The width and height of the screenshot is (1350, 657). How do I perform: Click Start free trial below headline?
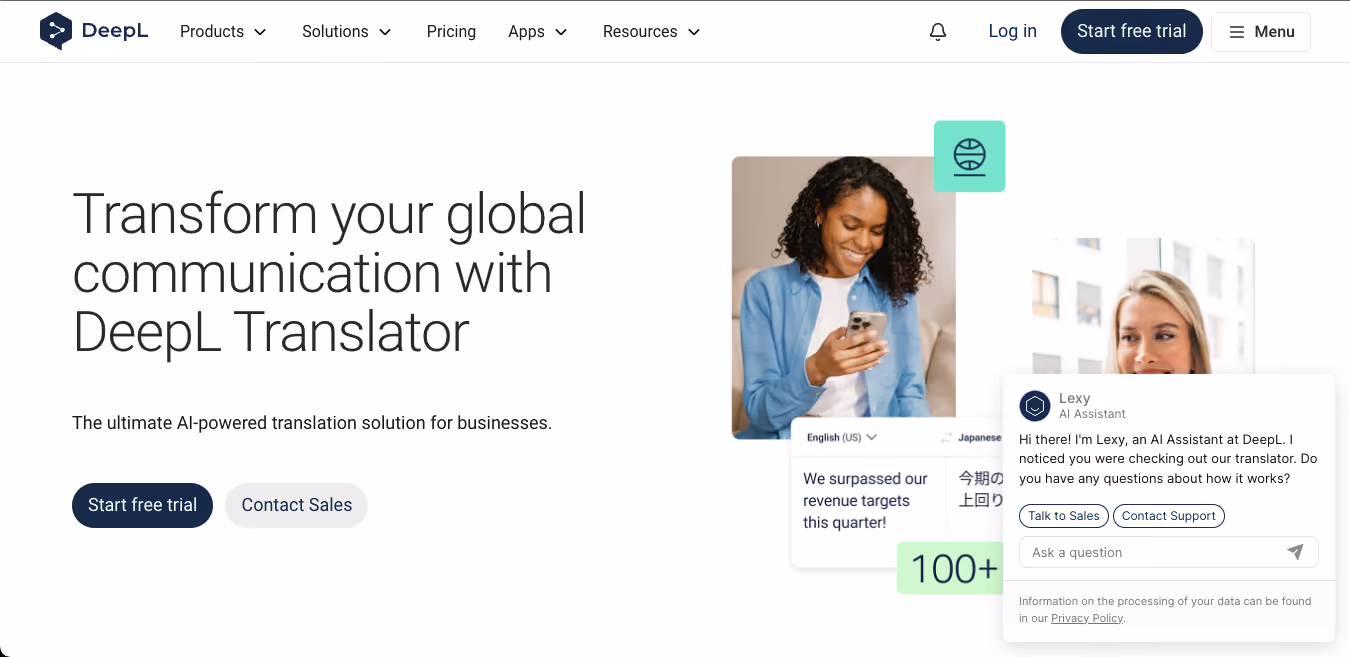(142, 505)
